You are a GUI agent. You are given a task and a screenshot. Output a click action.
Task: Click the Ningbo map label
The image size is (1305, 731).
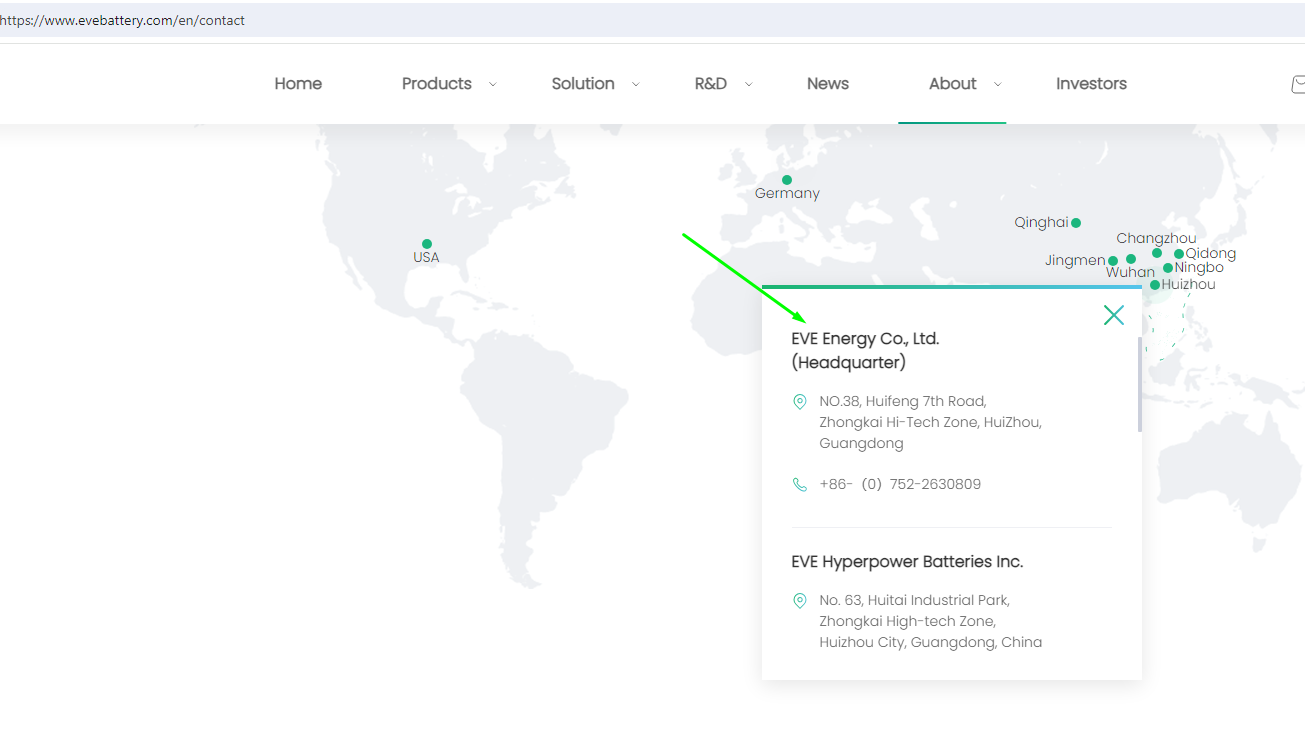(x=1199, y=268)
